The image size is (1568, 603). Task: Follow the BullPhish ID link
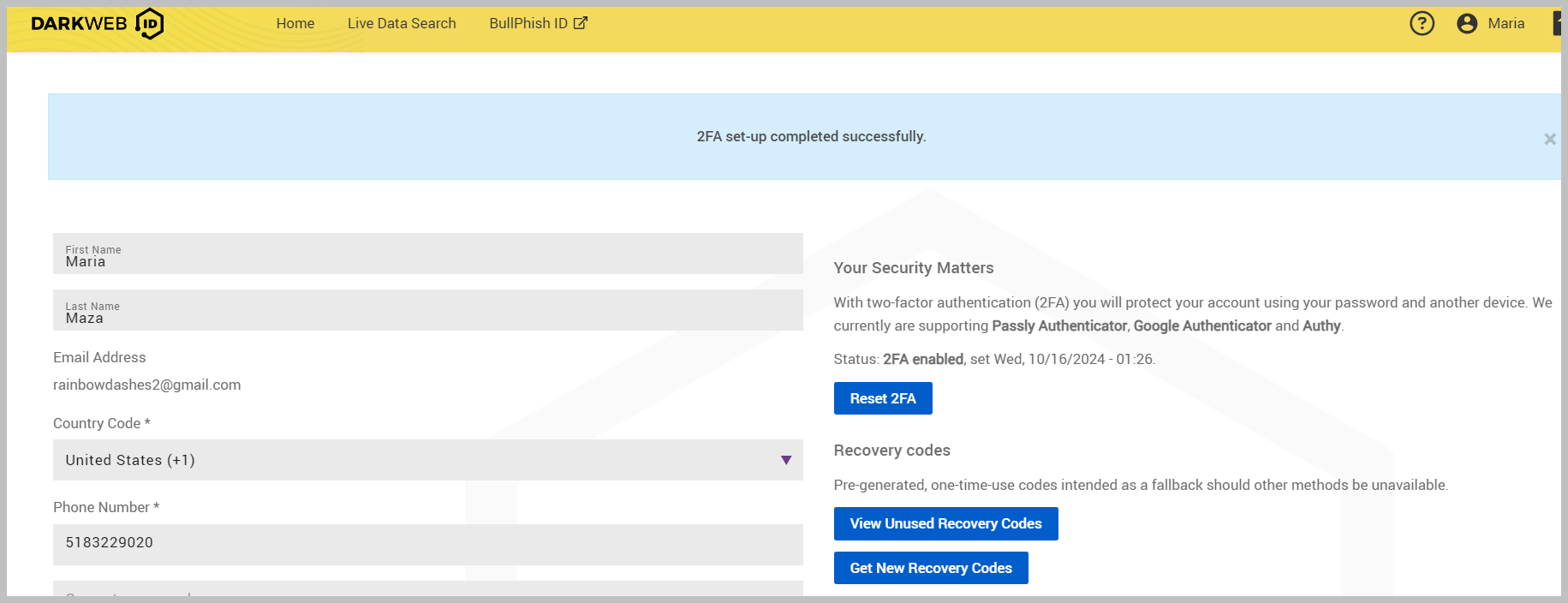click(x=528, y=23)
